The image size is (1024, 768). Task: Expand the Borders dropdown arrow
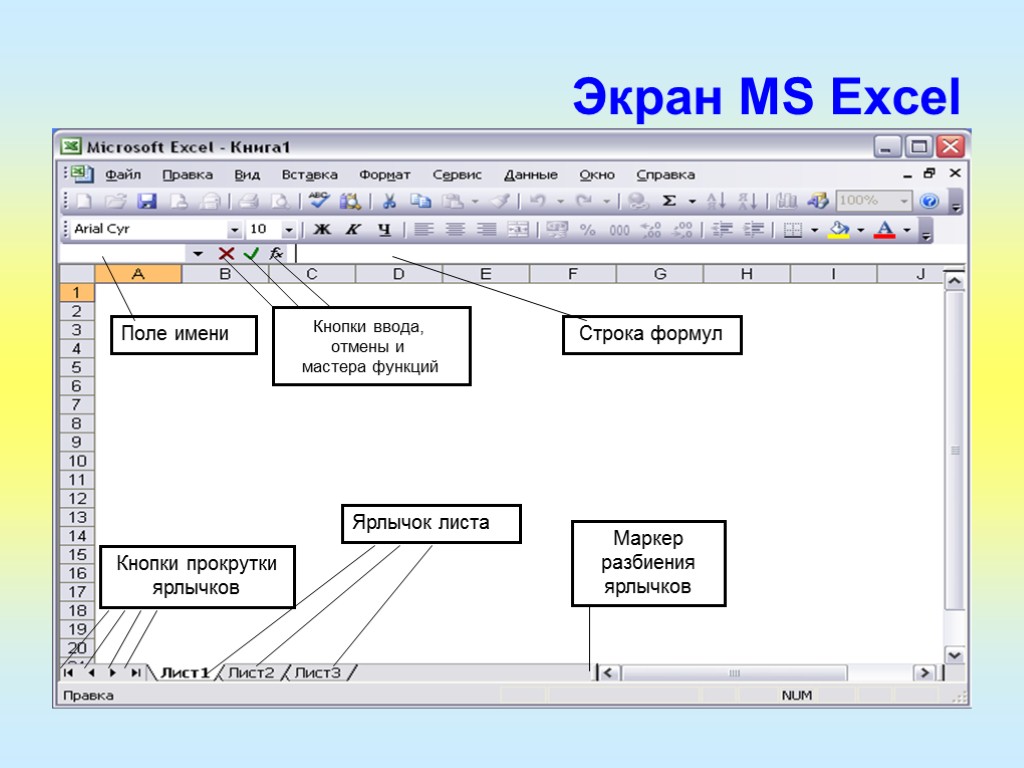pos(814,230)
